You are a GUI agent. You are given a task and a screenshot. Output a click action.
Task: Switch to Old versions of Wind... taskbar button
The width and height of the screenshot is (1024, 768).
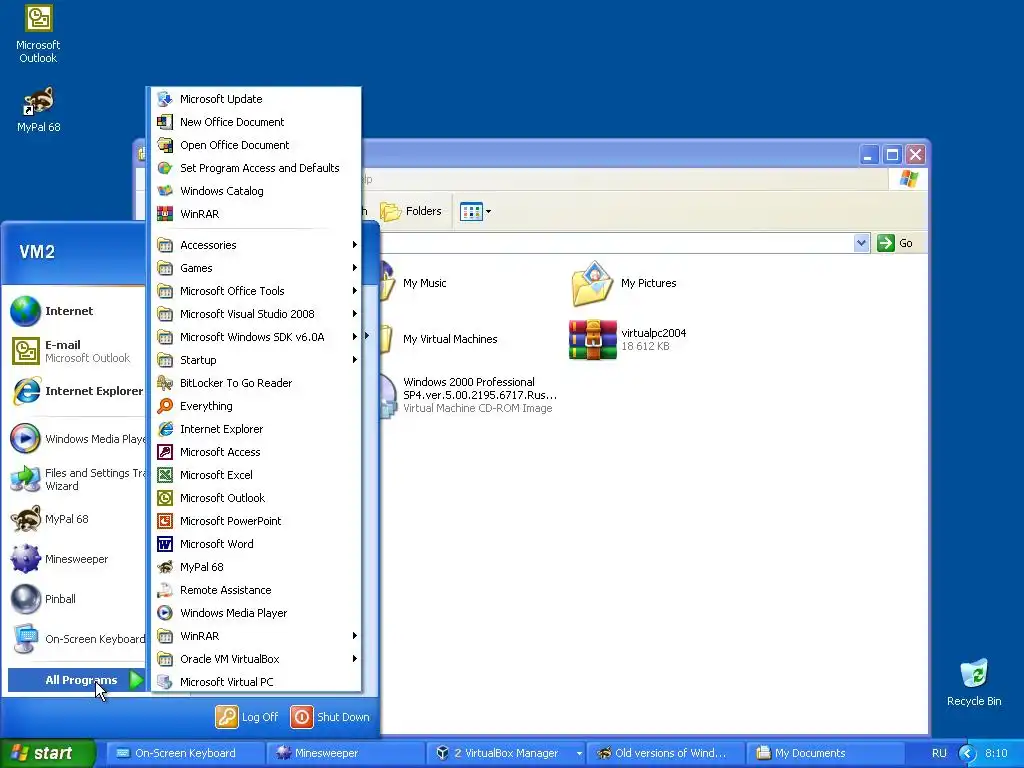pos(666,753)
